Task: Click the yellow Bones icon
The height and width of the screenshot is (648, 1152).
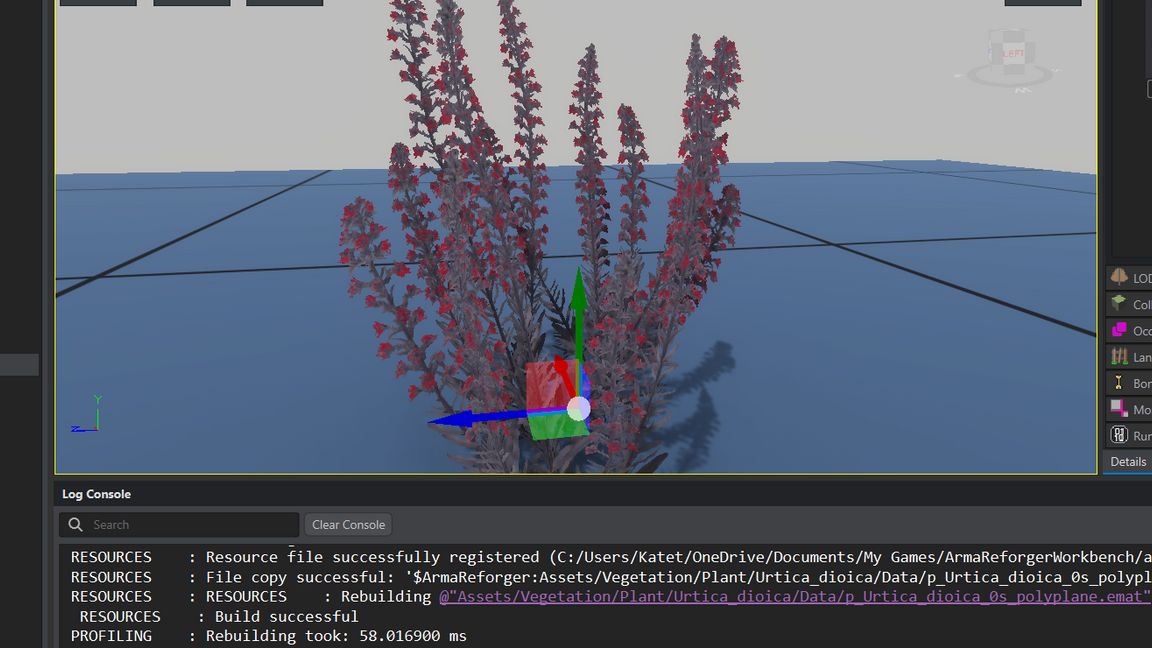Action: (x=1120, y=383)
